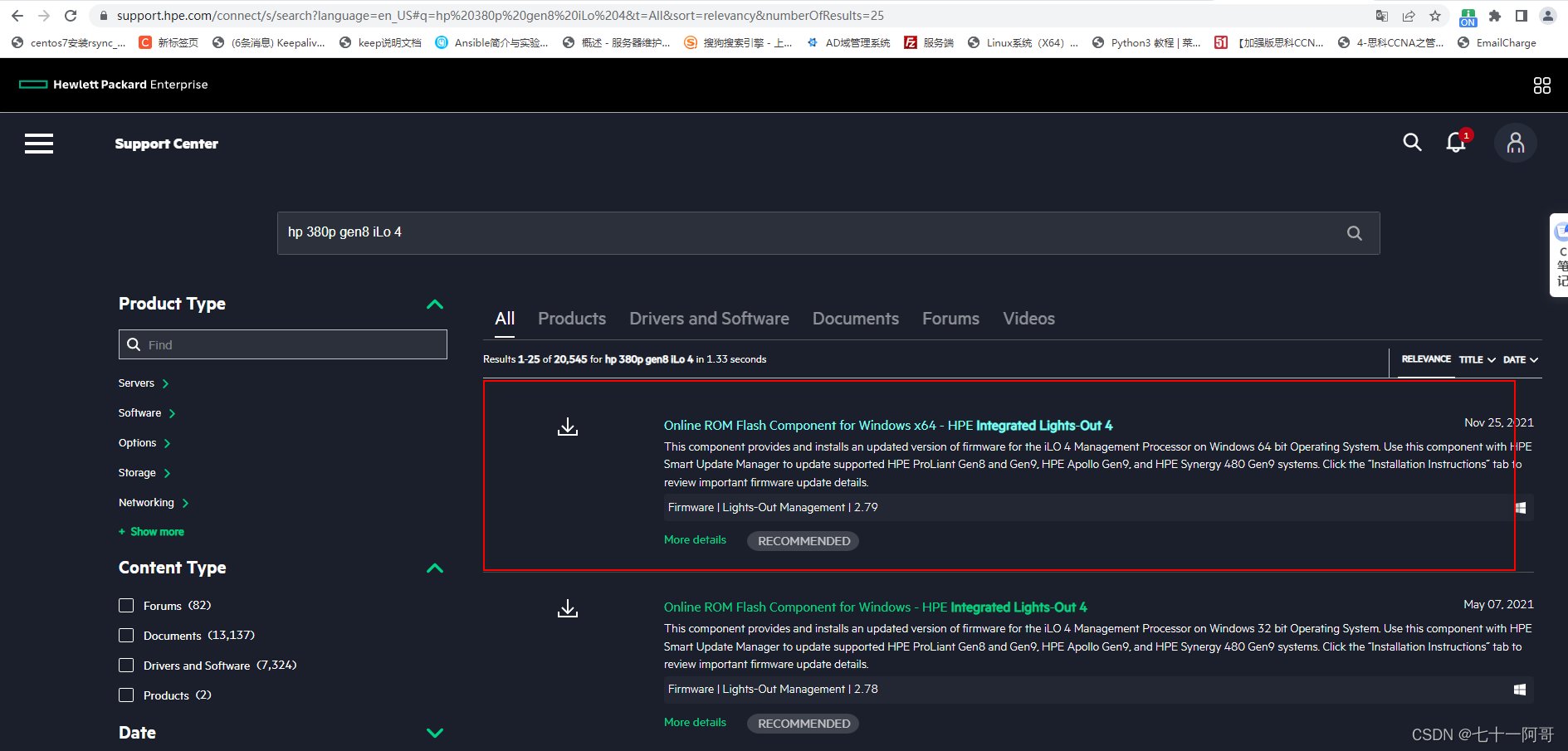
Task: Click the green ON extension icon
Action: point(1468,17)
